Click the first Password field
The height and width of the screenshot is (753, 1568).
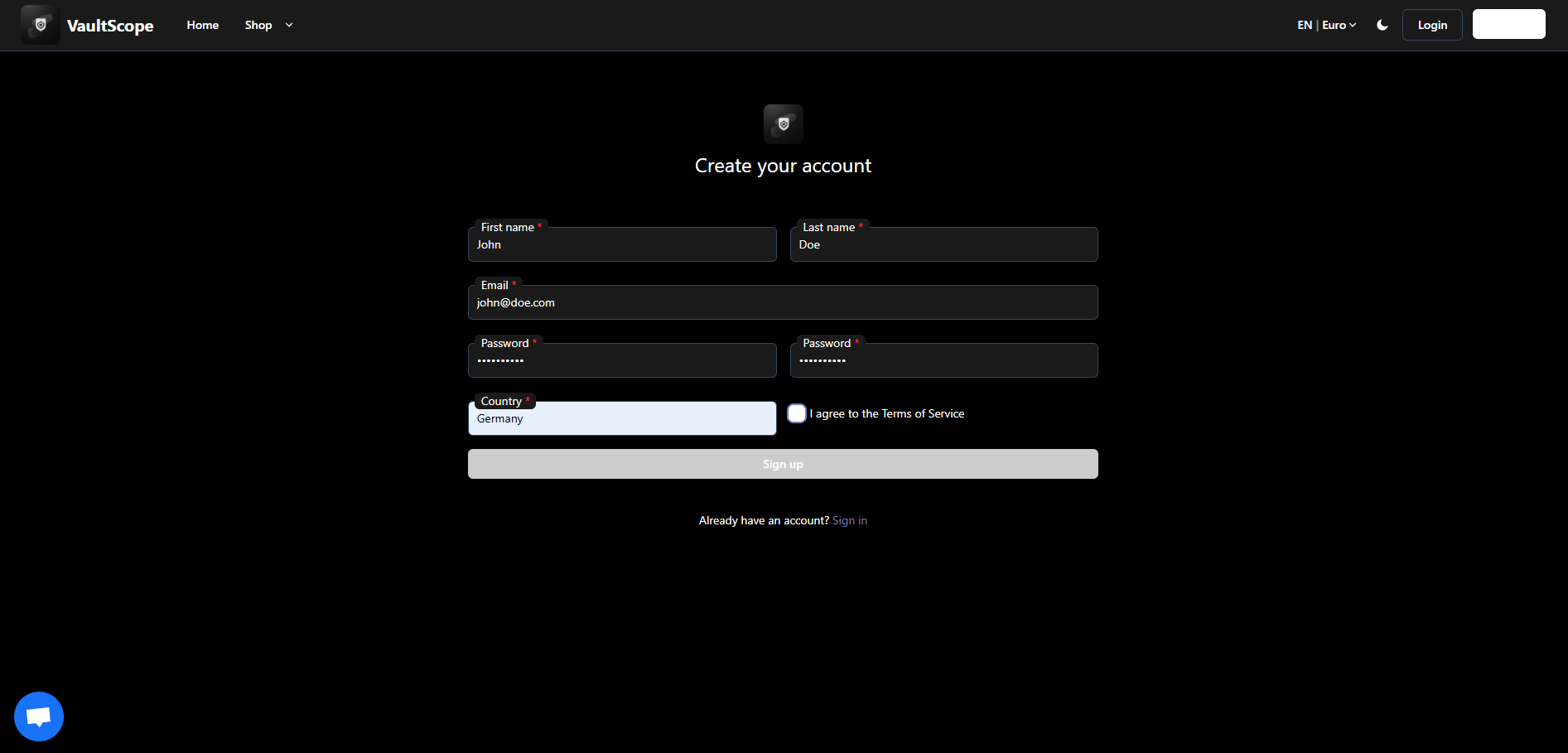pyautogui.click(x=622, y=360)
